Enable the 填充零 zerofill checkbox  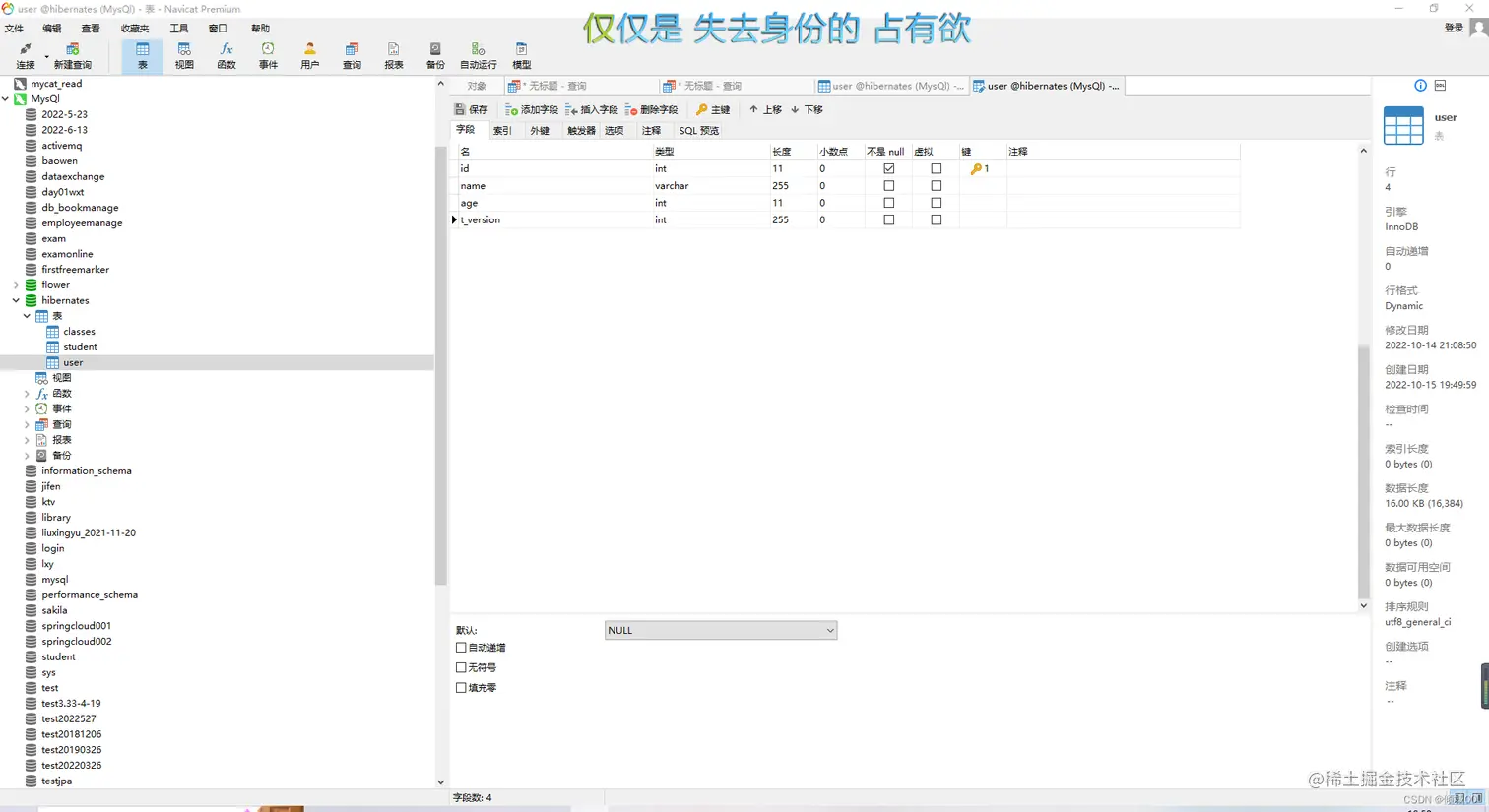(461, 688)
